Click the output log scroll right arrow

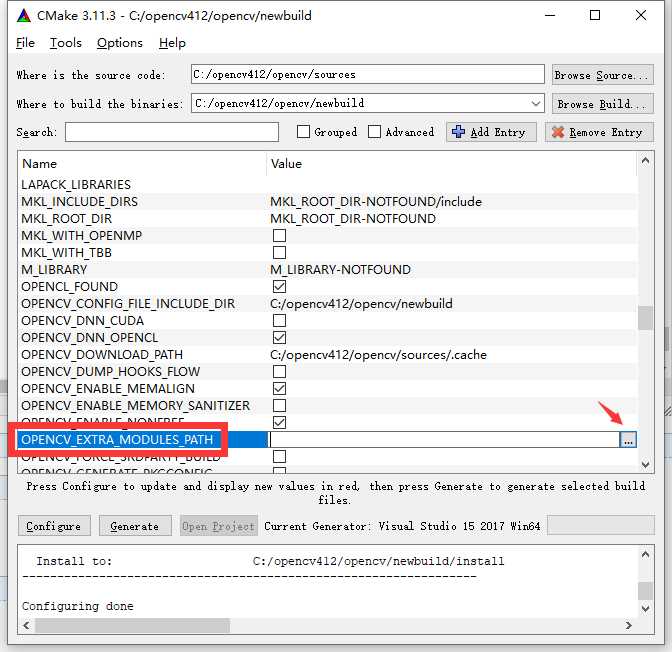628,625
